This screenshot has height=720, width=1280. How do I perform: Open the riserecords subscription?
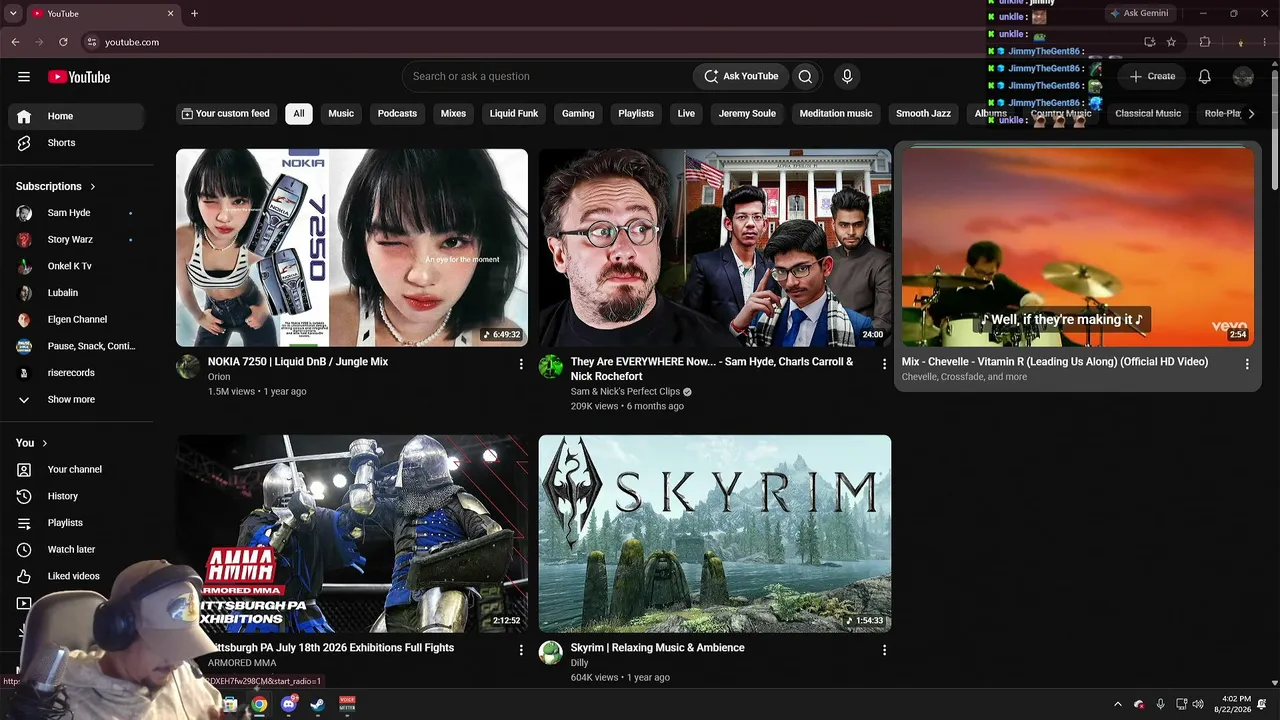pyautogui.click(x=76, y=373)
